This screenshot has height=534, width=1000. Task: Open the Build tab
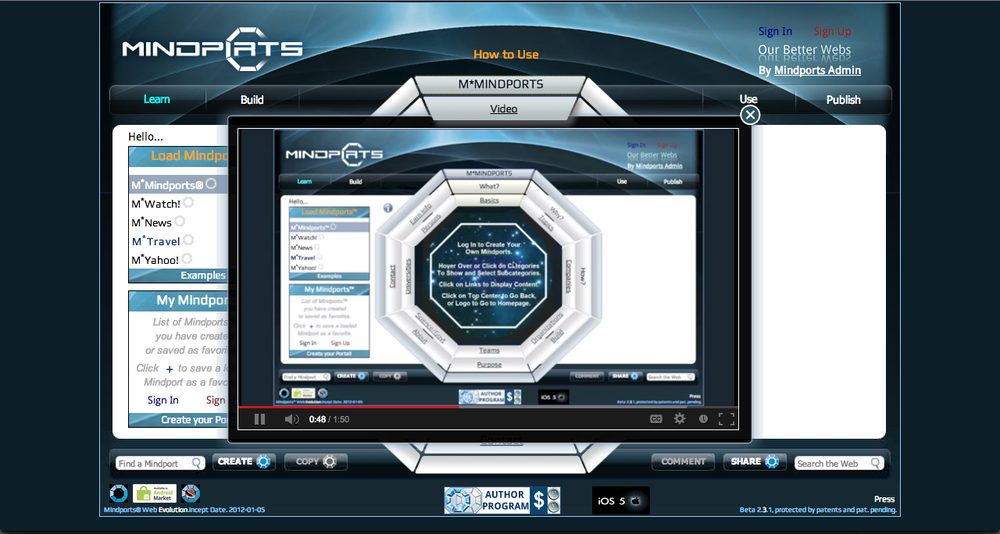[252, 100]
